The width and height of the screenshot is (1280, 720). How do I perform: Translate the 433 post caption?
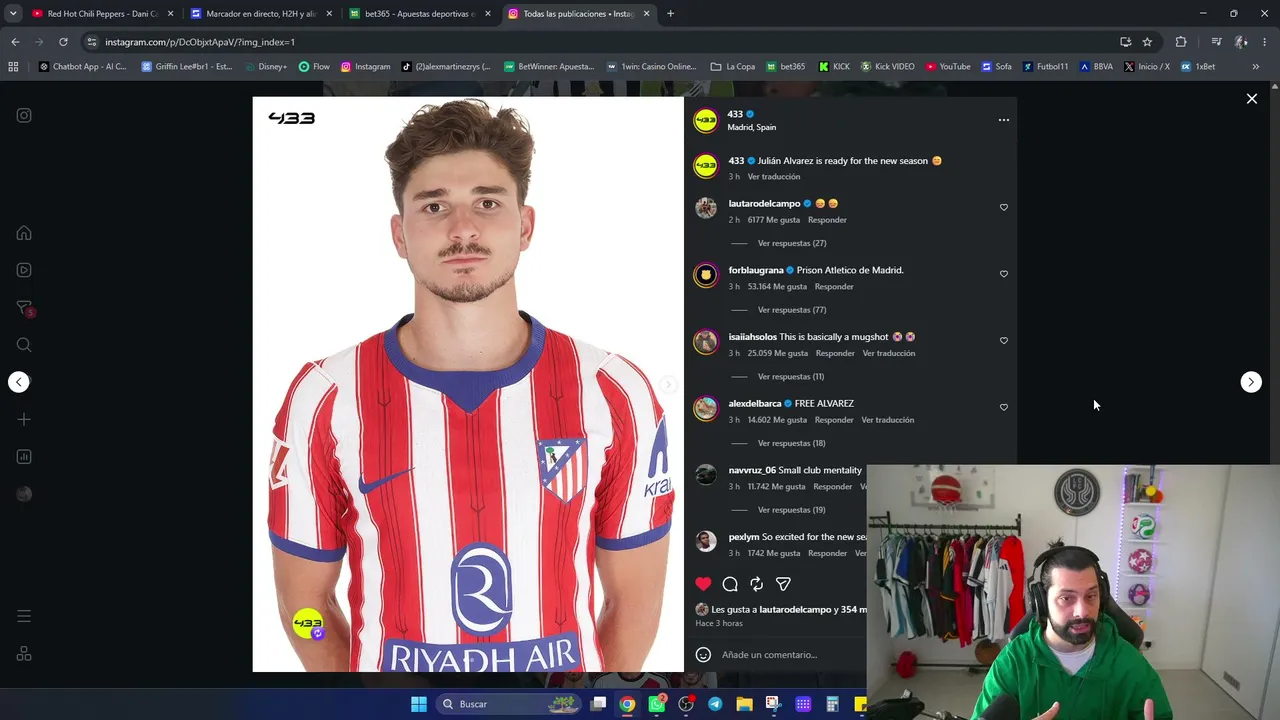click(774, 177)
